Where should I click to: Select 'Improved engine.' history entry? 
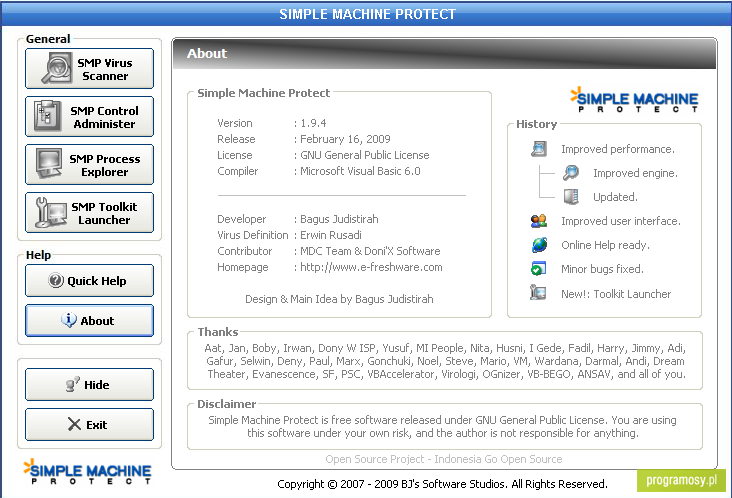click(x=635, y=173)
